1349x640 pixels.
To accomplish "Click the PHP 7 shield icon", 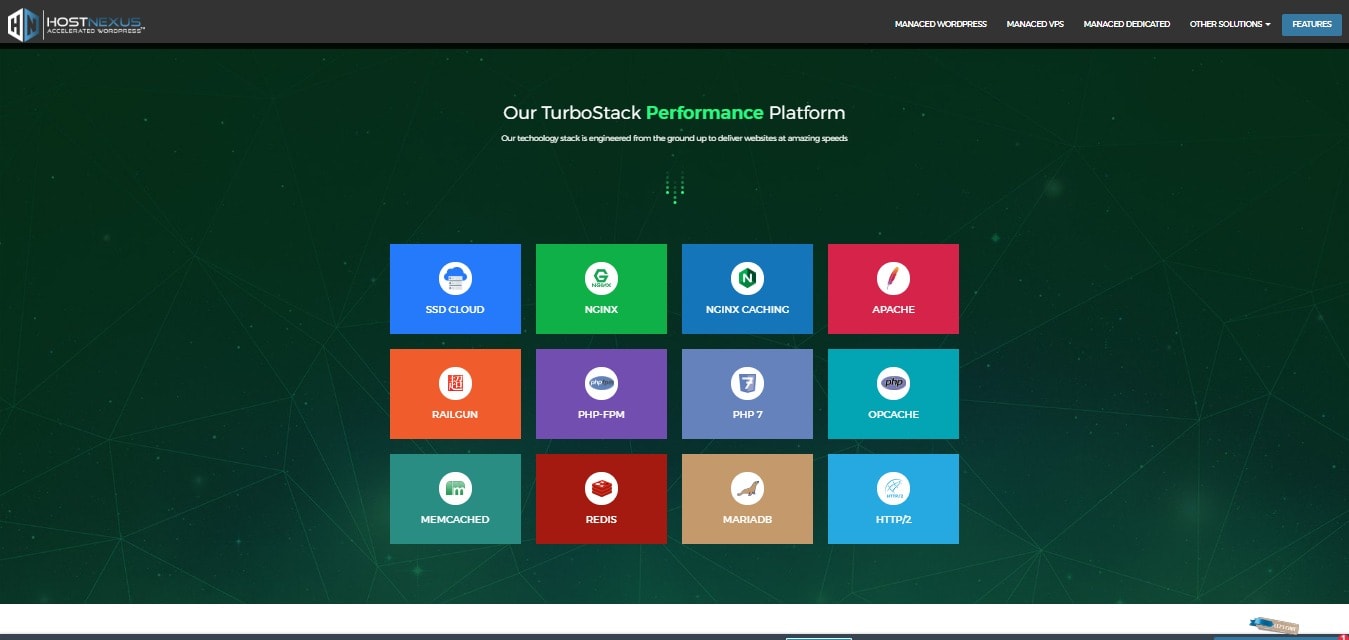I will pyautogui.click(x=747, y=382).
